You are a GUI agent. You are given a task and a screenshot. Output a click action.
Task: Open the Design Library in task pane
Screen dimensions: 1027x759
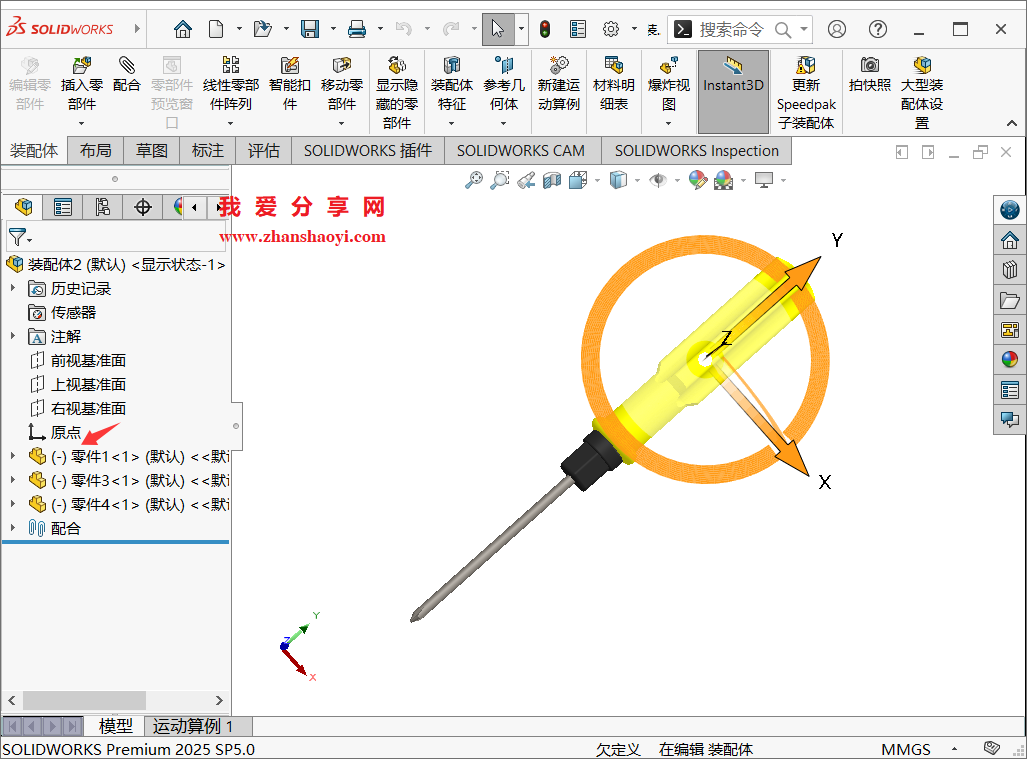click(x=1009, y=269)
